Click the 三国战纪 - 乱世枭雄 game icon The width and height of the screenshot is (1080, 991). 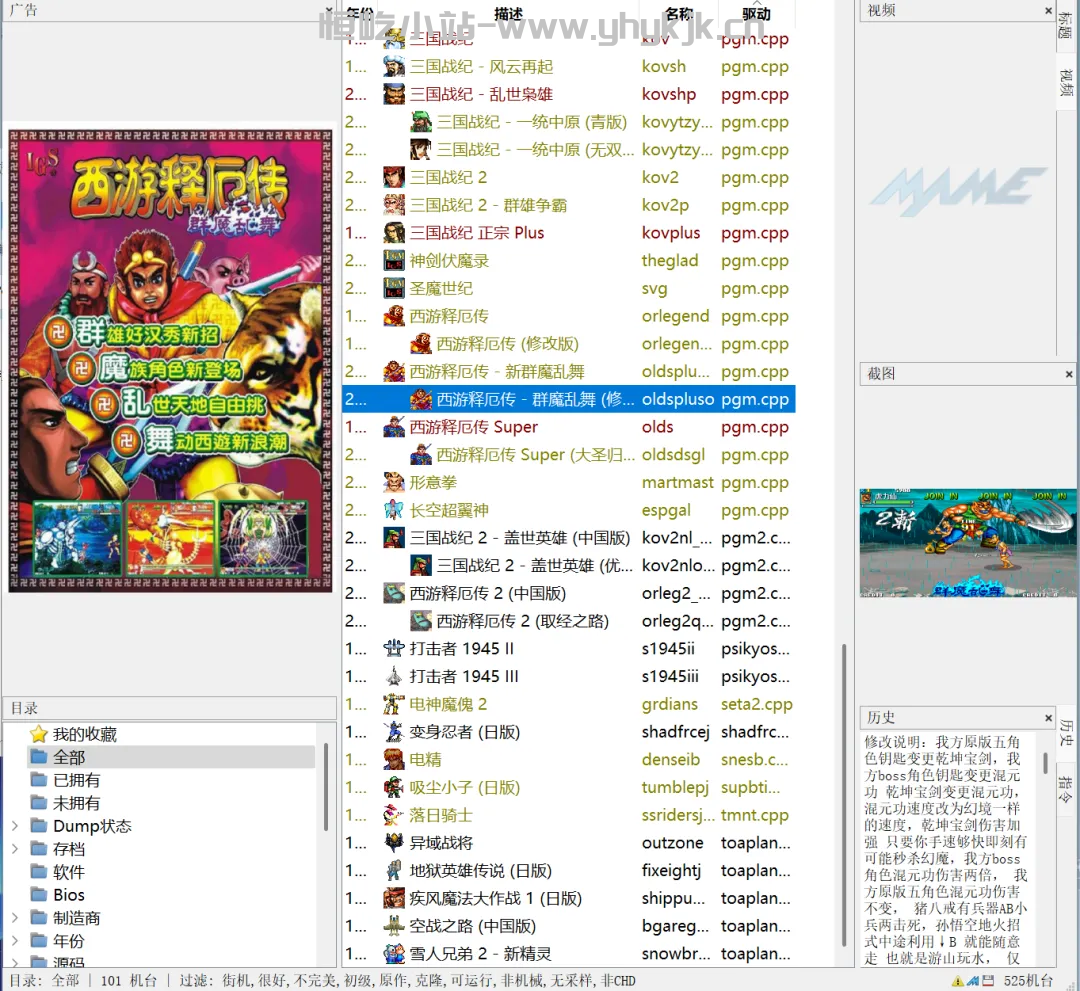pyautogui.click(x=394, y=94)
